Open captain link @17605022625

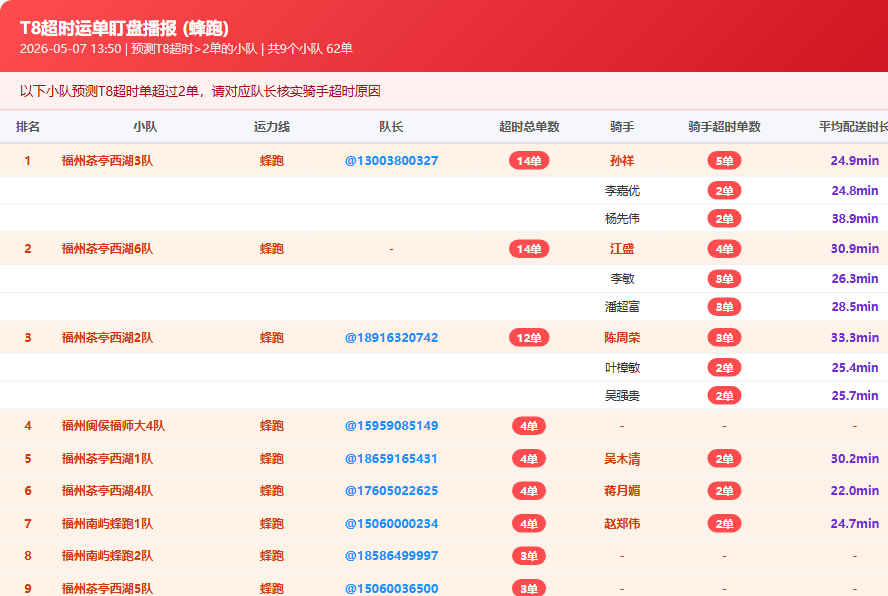tap(391, 491)
